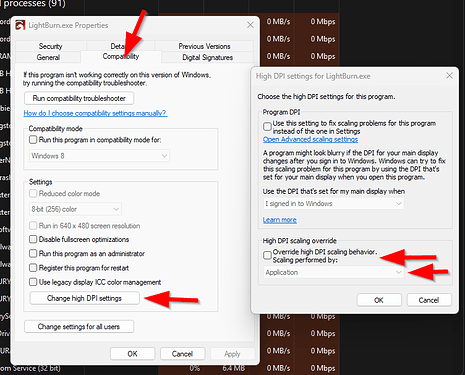
Task: Open the Application scaling dropdown
Action: pyautogui.click(x=333, y=272)
